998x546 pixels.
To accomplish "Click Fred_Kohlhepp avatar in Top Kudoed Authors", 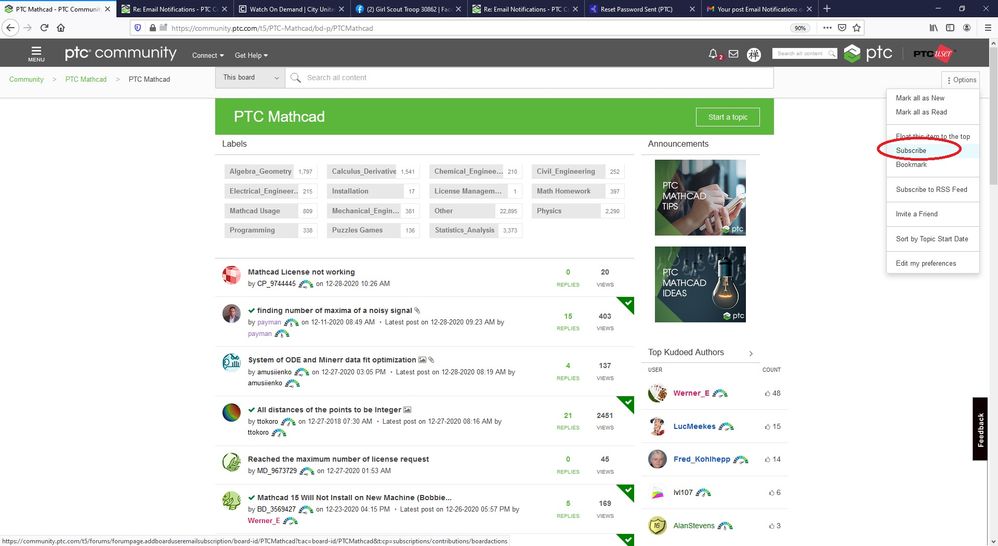I will click(657, 459).
